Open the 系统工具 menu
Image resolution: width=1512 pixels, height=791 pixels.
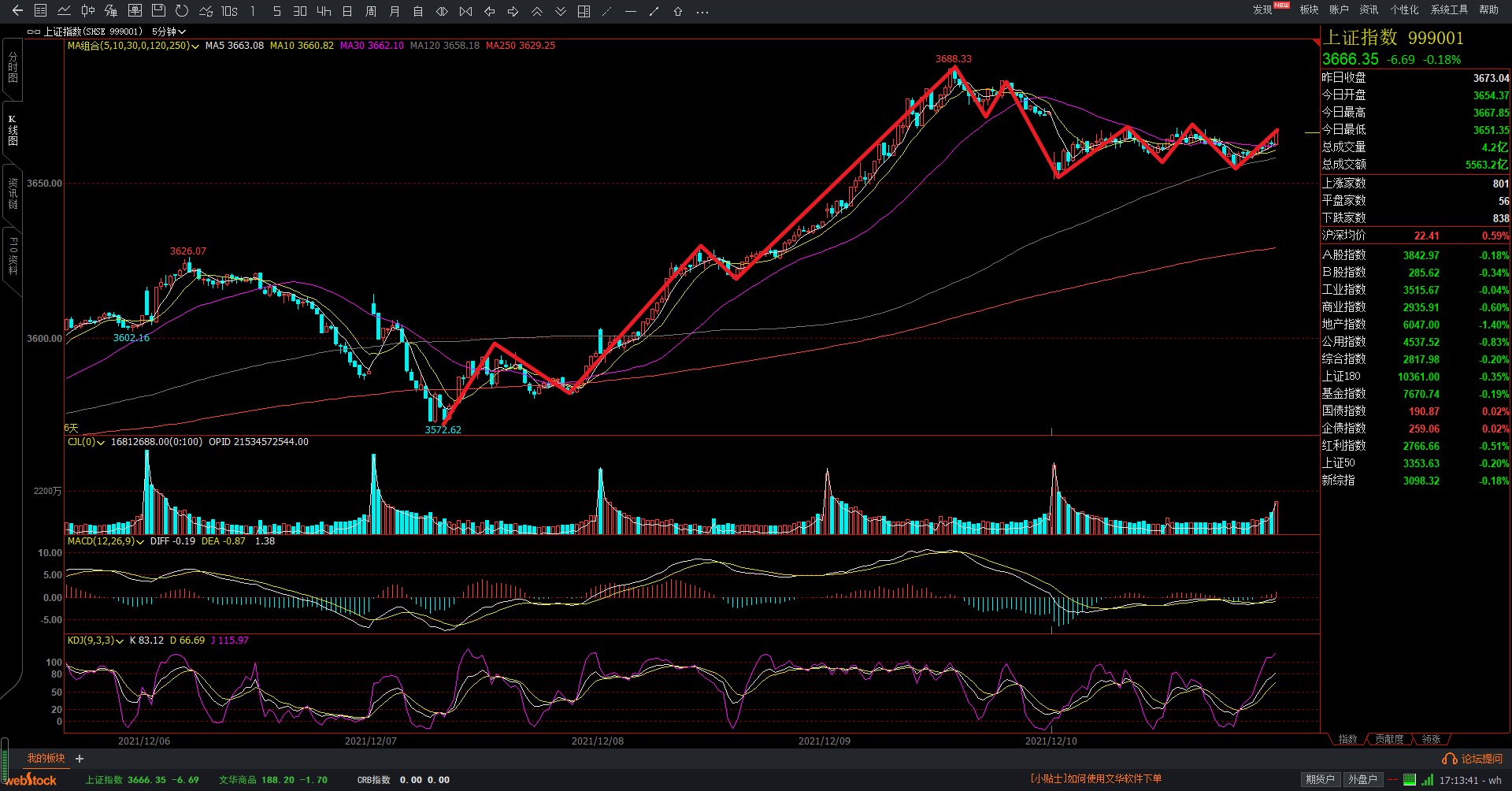click(x=1449, y=9)
